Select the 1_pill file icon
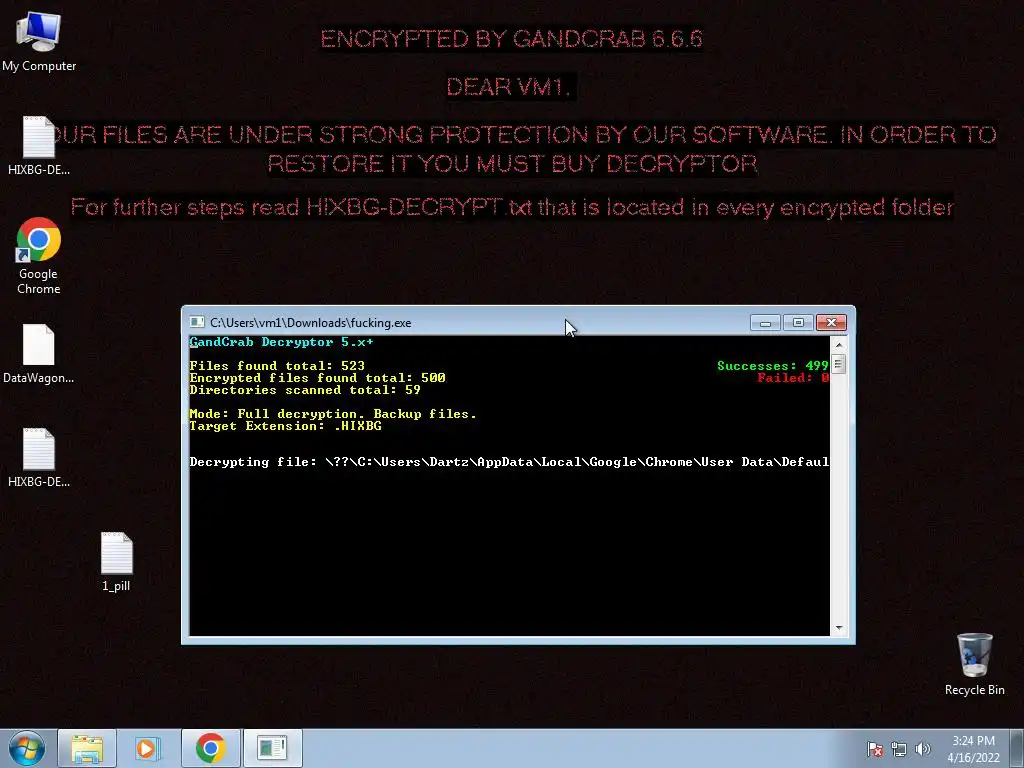 [116, 562]
